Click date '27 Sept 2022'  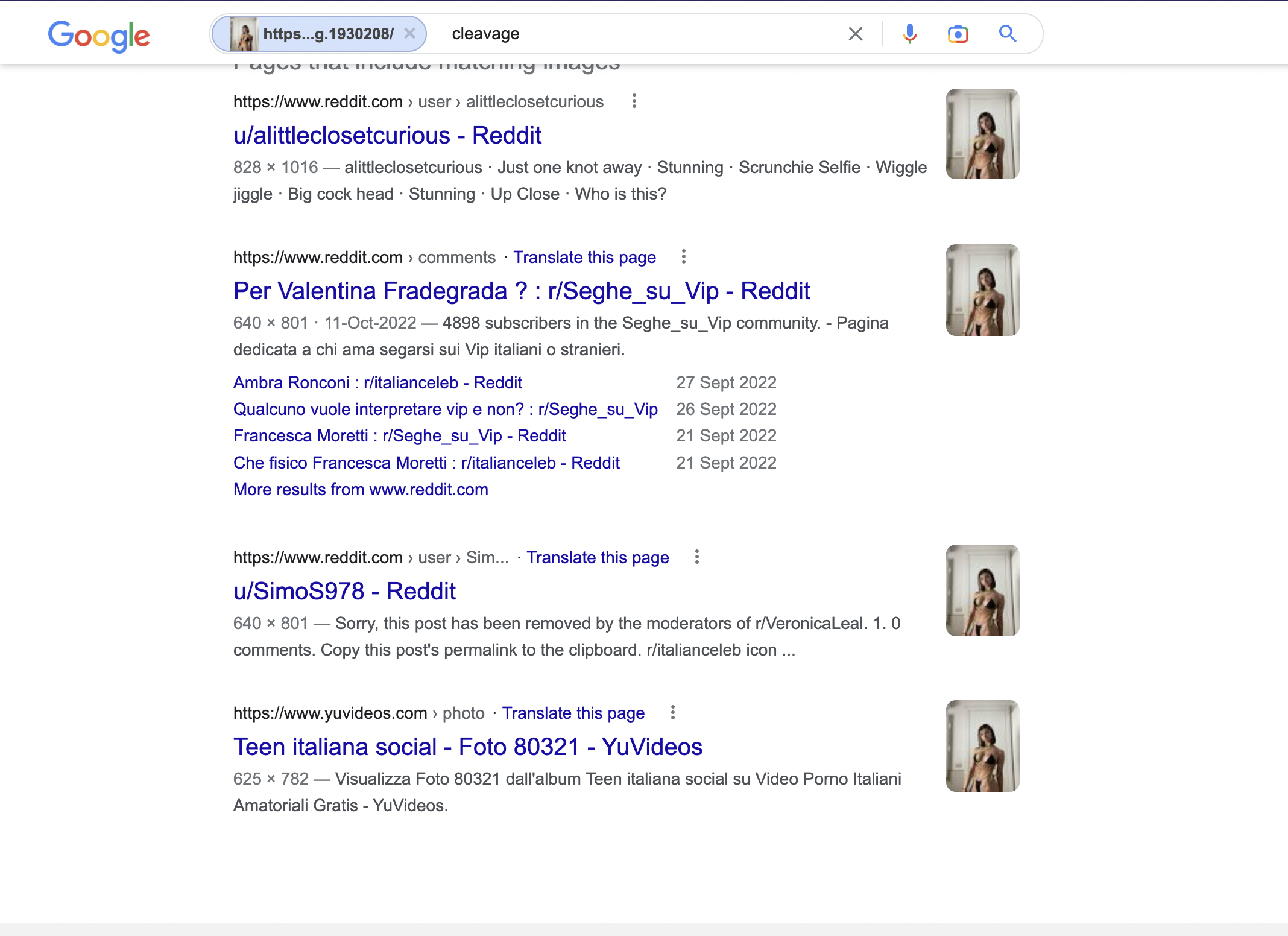726,382
